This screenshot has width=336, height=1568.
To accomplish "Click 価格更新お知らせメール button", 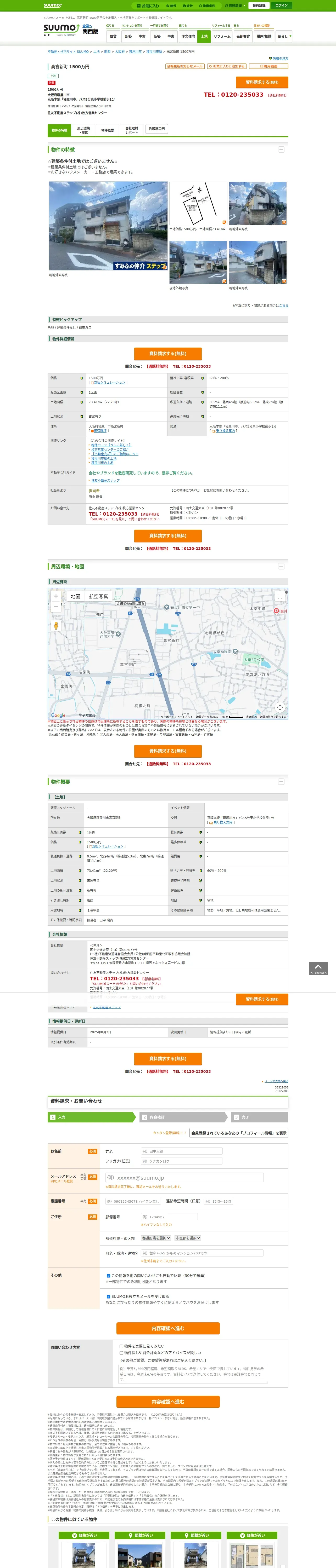I will (185, 66).
